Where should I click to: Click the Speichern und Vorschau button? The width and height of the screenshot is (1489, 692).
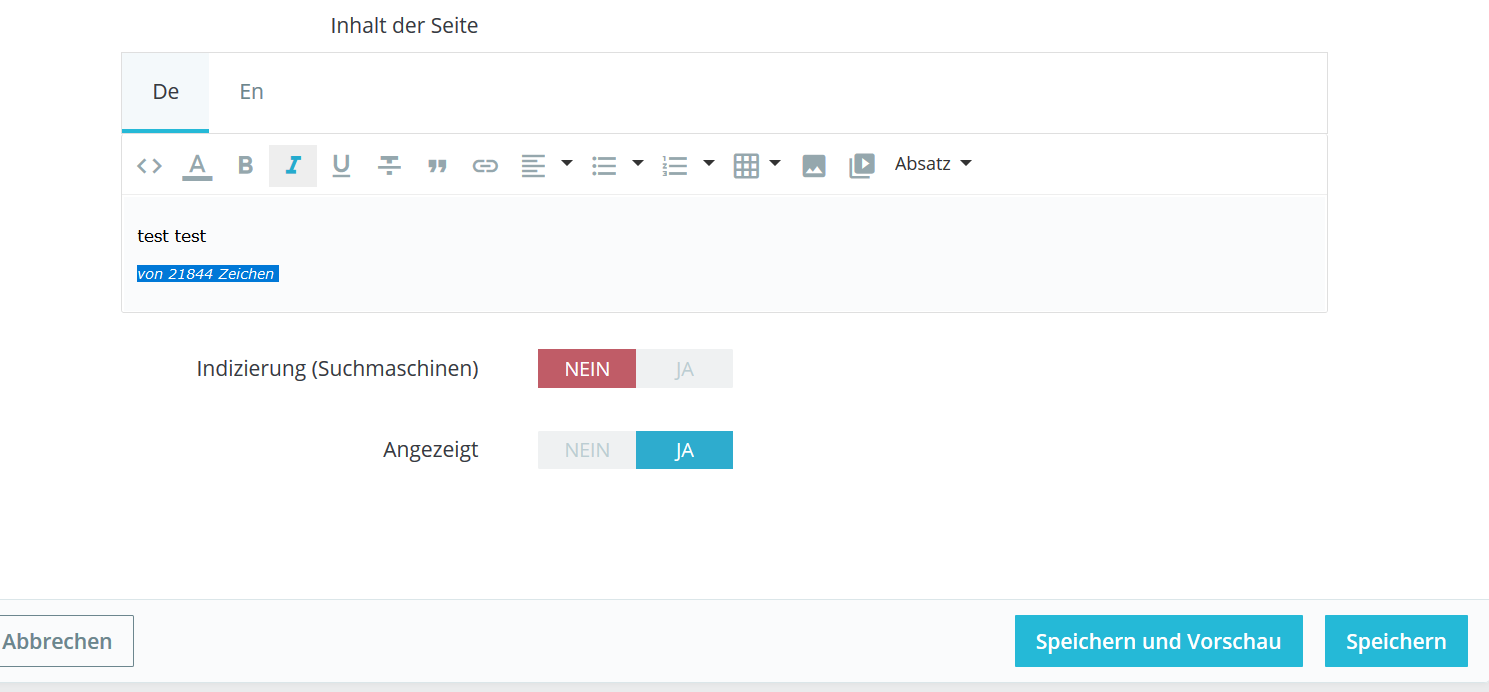coord(1158,641)
